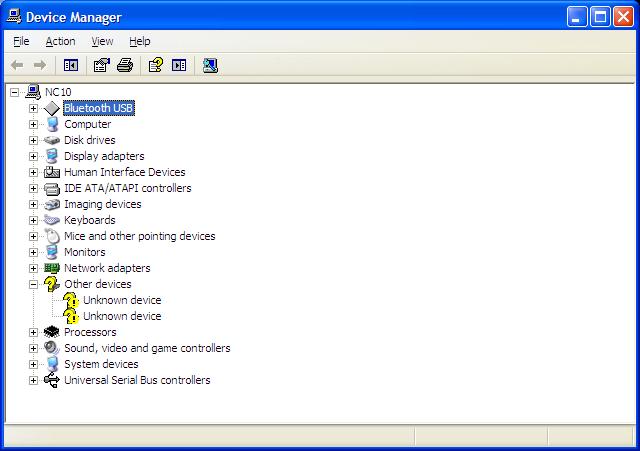640x451 pixels.
Task: Click the USB controllers icon
Action: (x=52, y=380)
